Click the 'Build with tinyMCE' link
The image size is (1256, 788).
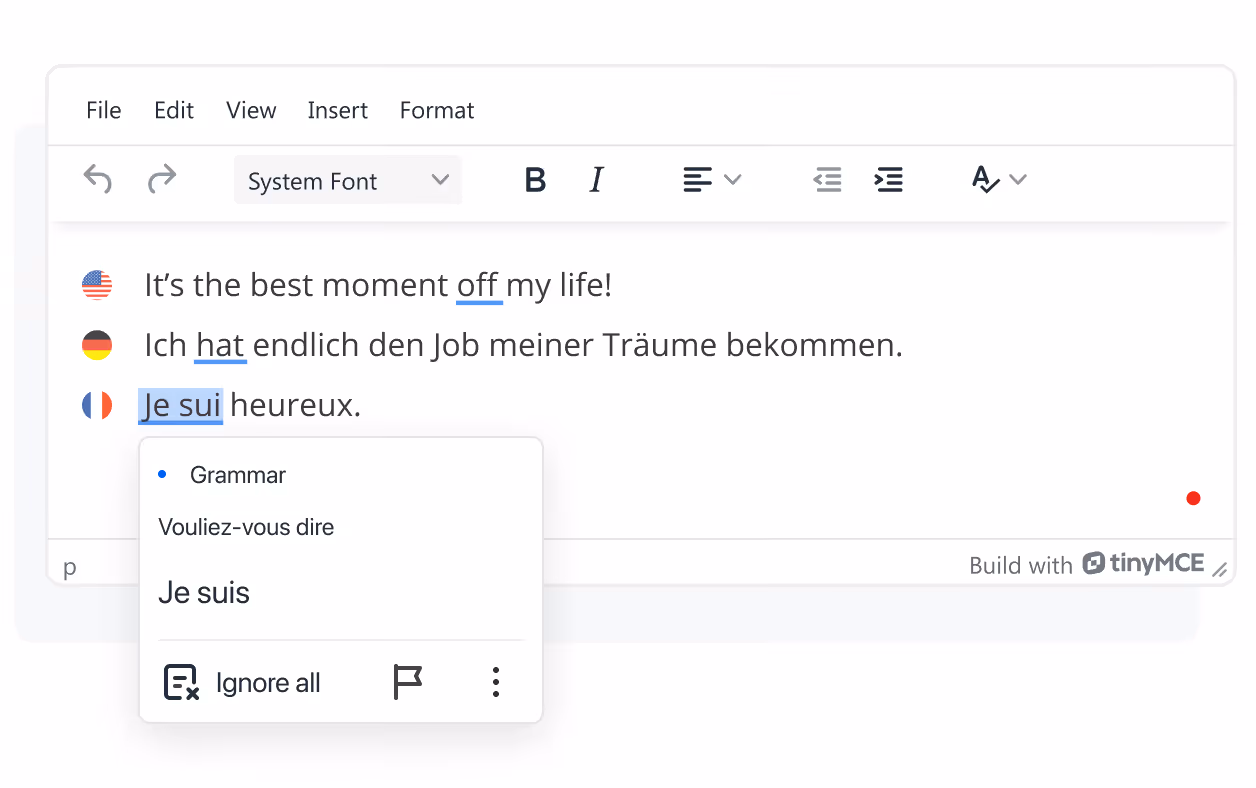click(1088, 563)
